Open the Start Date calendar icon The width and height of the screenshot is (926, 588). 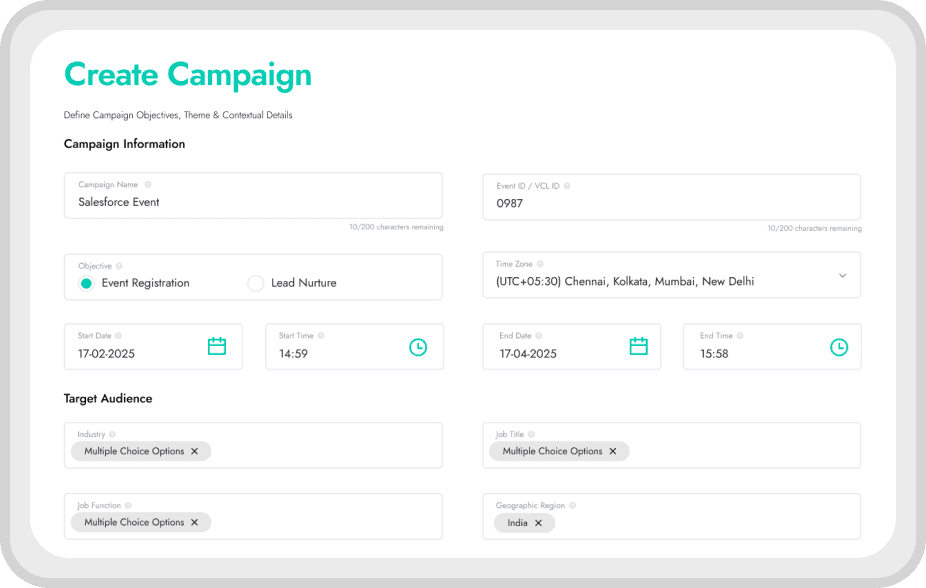point(217,347)
